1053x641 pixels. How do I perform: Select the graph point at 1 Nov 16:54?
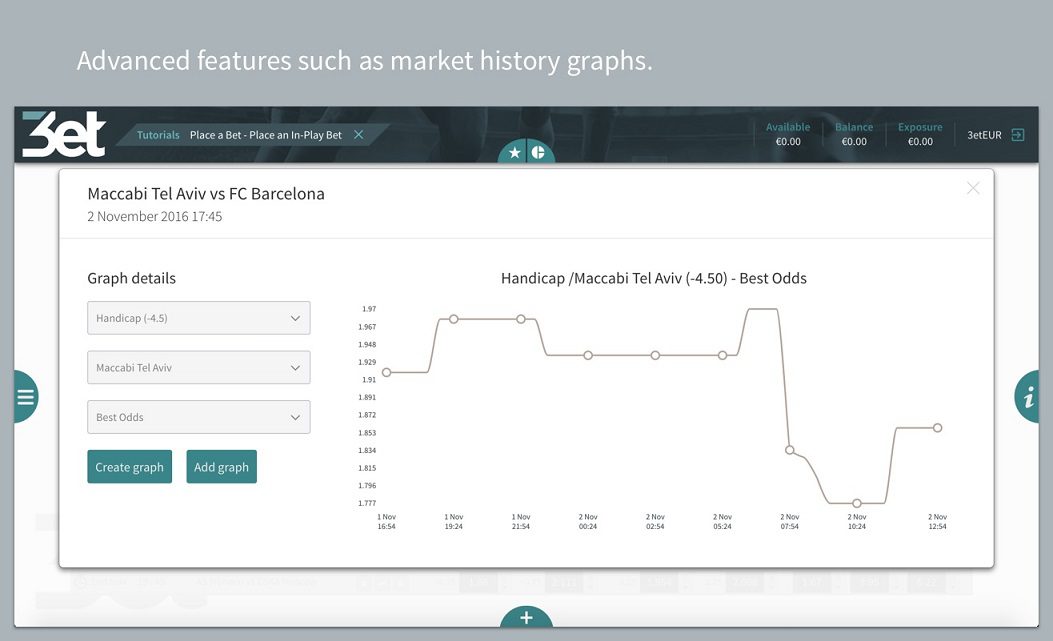[x=386, y=372]
